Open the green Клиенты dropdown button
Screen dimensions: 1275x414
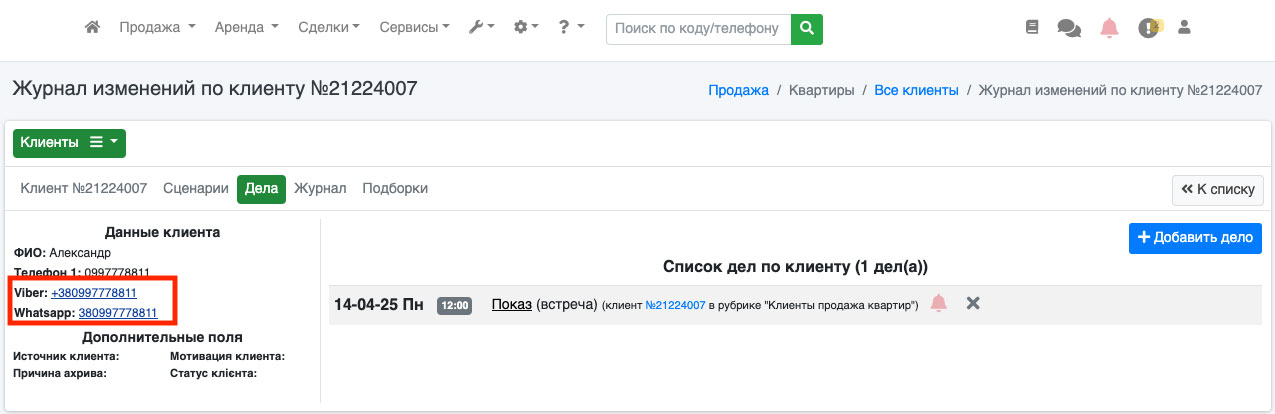[x=69, y=143]
